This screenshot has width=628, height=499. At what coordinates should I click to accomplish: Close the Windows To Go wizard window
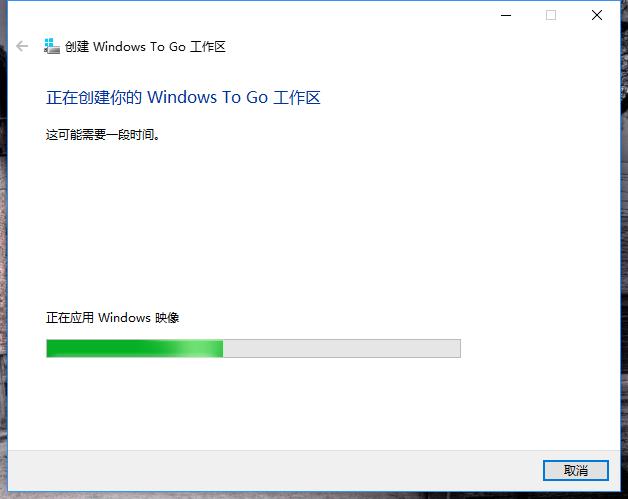(x=597, y=15)
